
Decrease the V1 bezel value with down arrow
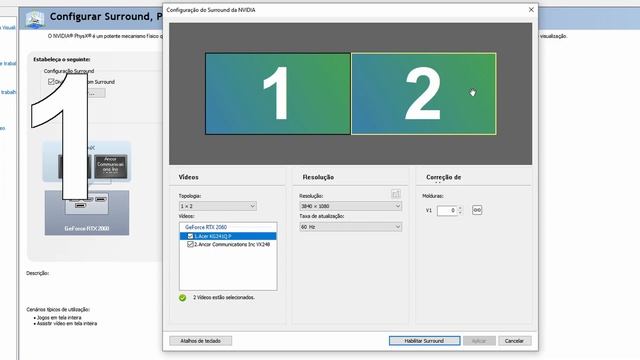460,213
